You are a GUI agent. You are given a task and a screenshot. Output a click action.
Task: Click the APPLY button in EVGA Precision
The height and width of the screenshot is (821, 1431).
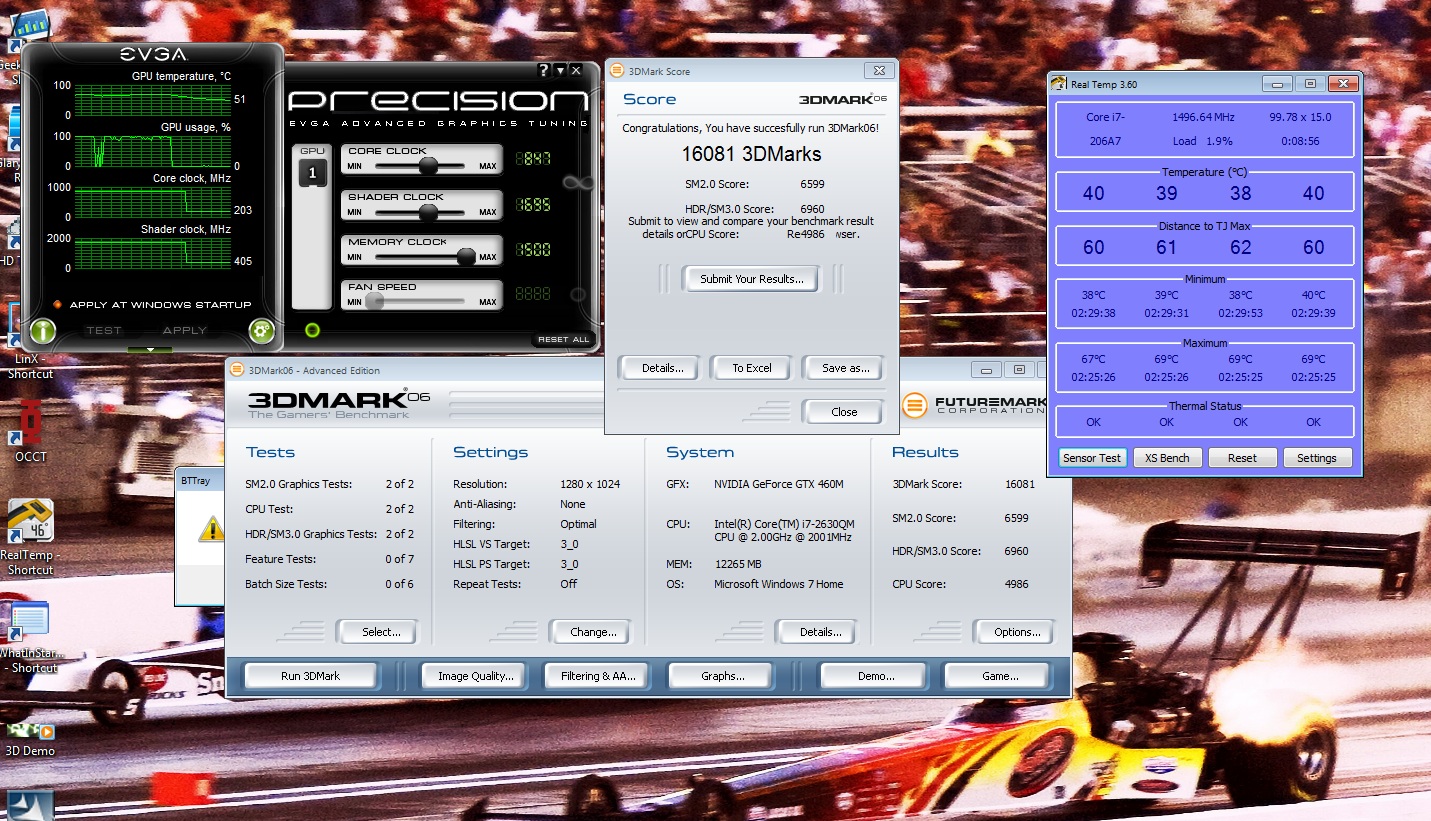click(x=185, y=330)
